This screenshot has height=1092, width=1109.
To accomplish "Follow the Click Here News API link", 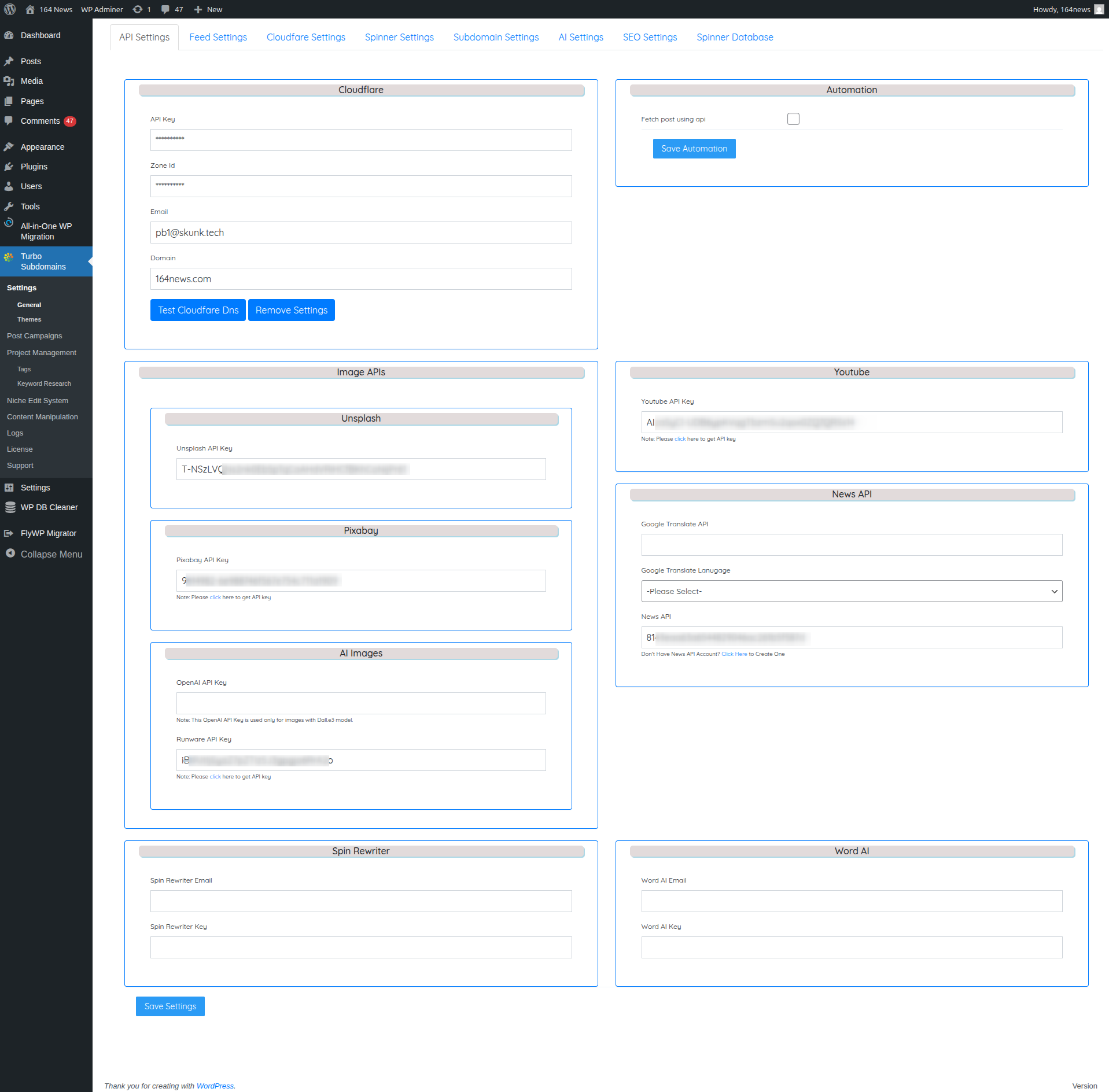I will (734, 654).
